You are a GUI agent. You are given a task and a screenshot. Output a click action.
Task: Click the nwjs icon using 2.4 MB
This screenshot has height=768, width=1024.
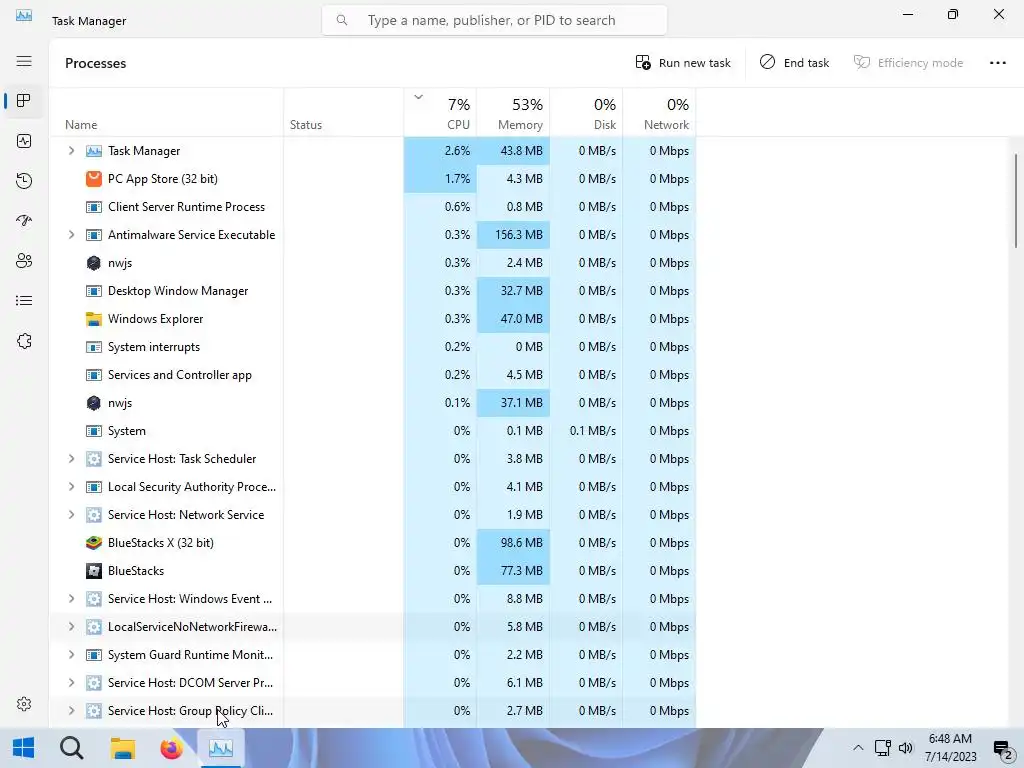coord(94,263)
